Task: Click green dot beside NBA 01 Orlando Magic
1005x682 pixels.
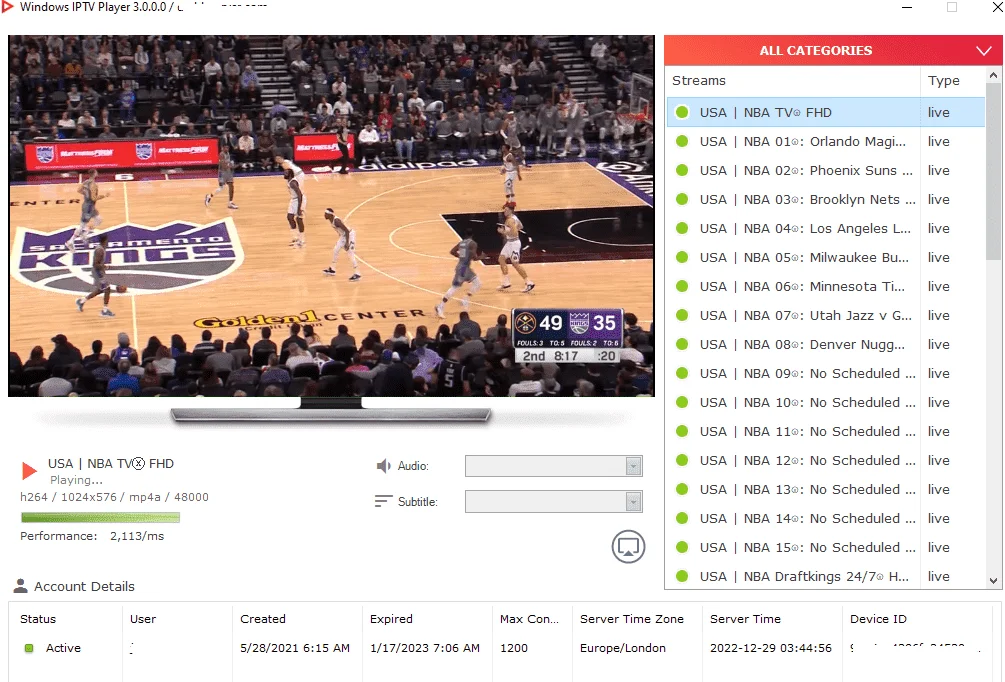Action: pos(682,141)
